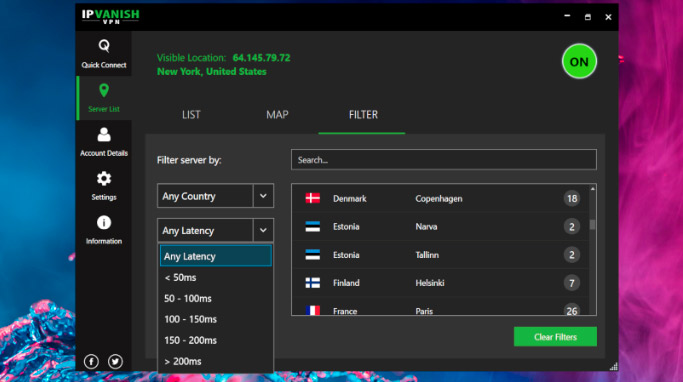The height and width of the screenshot is (382, 683).
Task: Maximize the IPVanish window
Action: tap(588, 17)
